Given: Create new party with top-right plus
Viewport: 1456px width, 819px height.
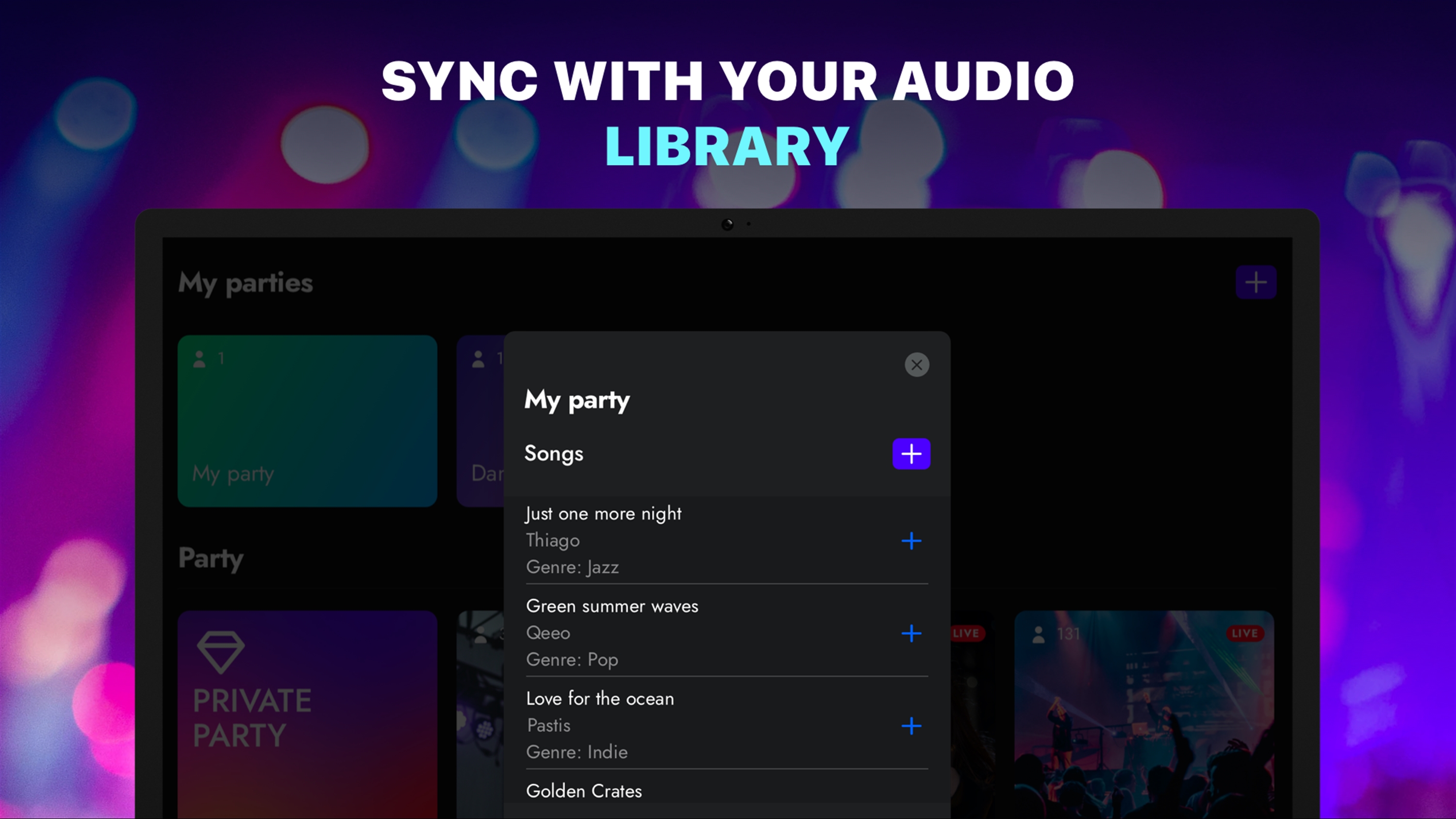Looking at the screenshot, I should pos(1256,282).
